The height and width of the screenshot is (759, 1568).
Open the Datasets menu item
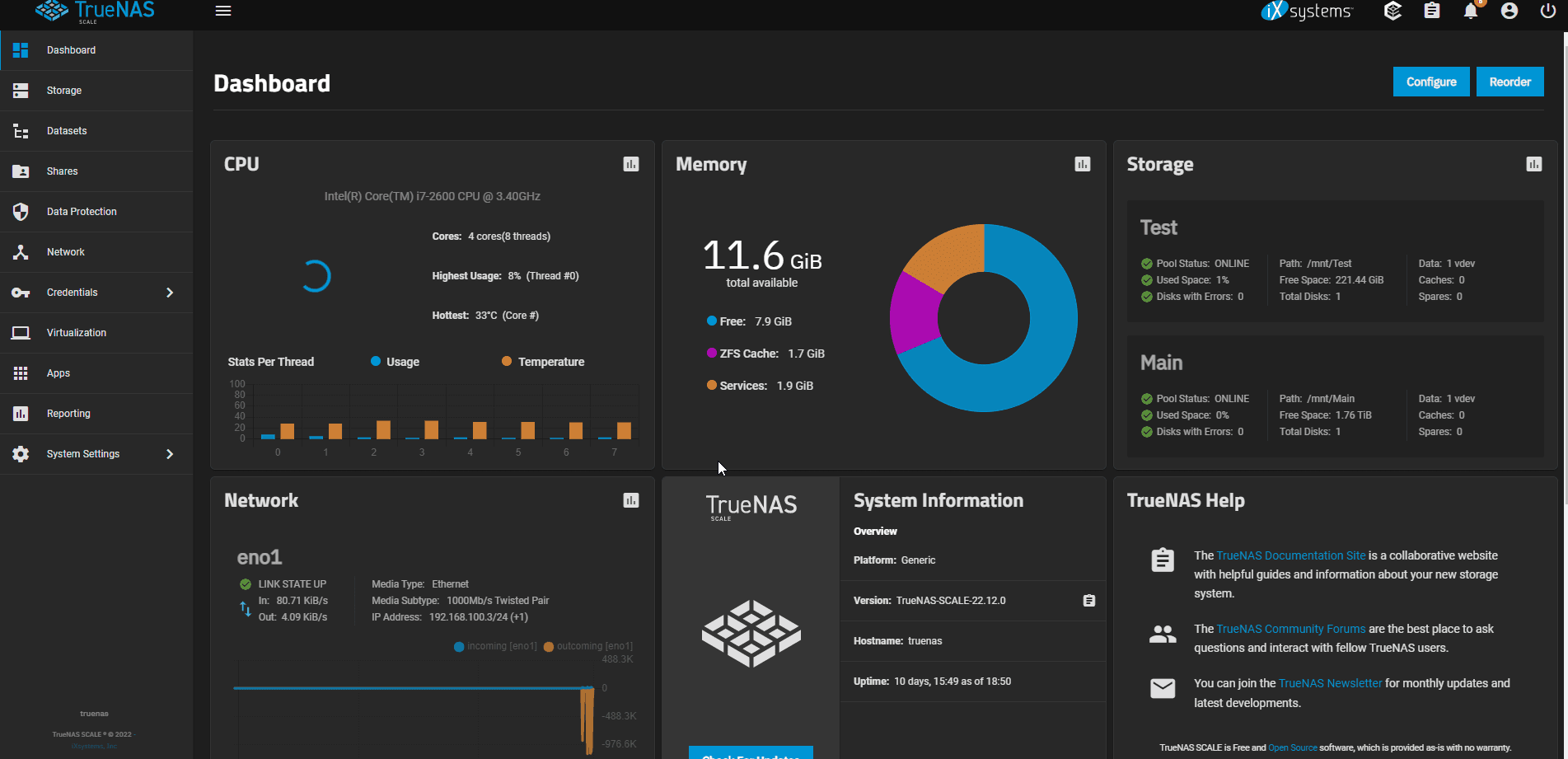click(96, 131)
